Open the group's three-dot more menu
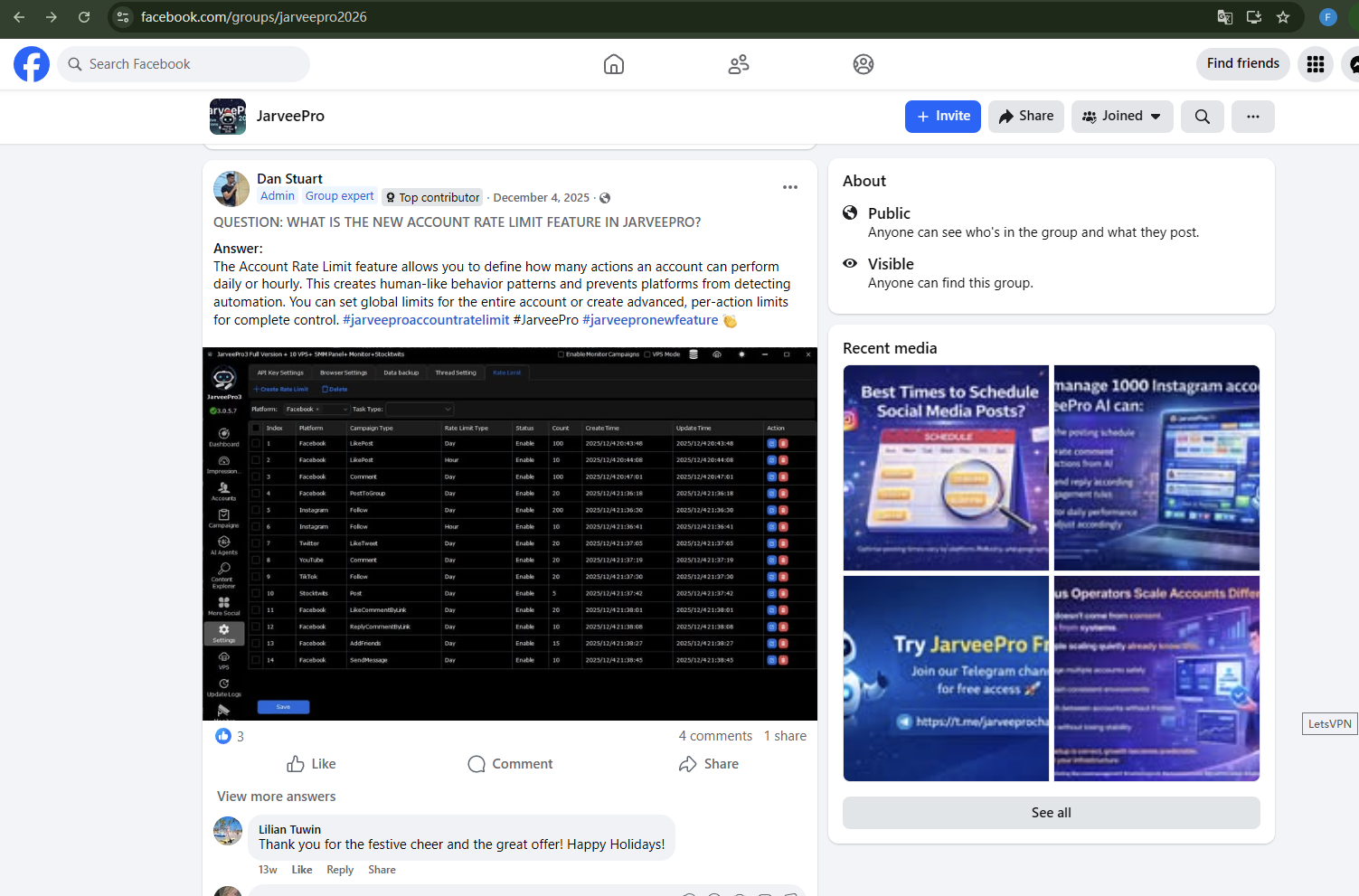The width and height of the screenshot is (1359, 896). pos(1253,117)
